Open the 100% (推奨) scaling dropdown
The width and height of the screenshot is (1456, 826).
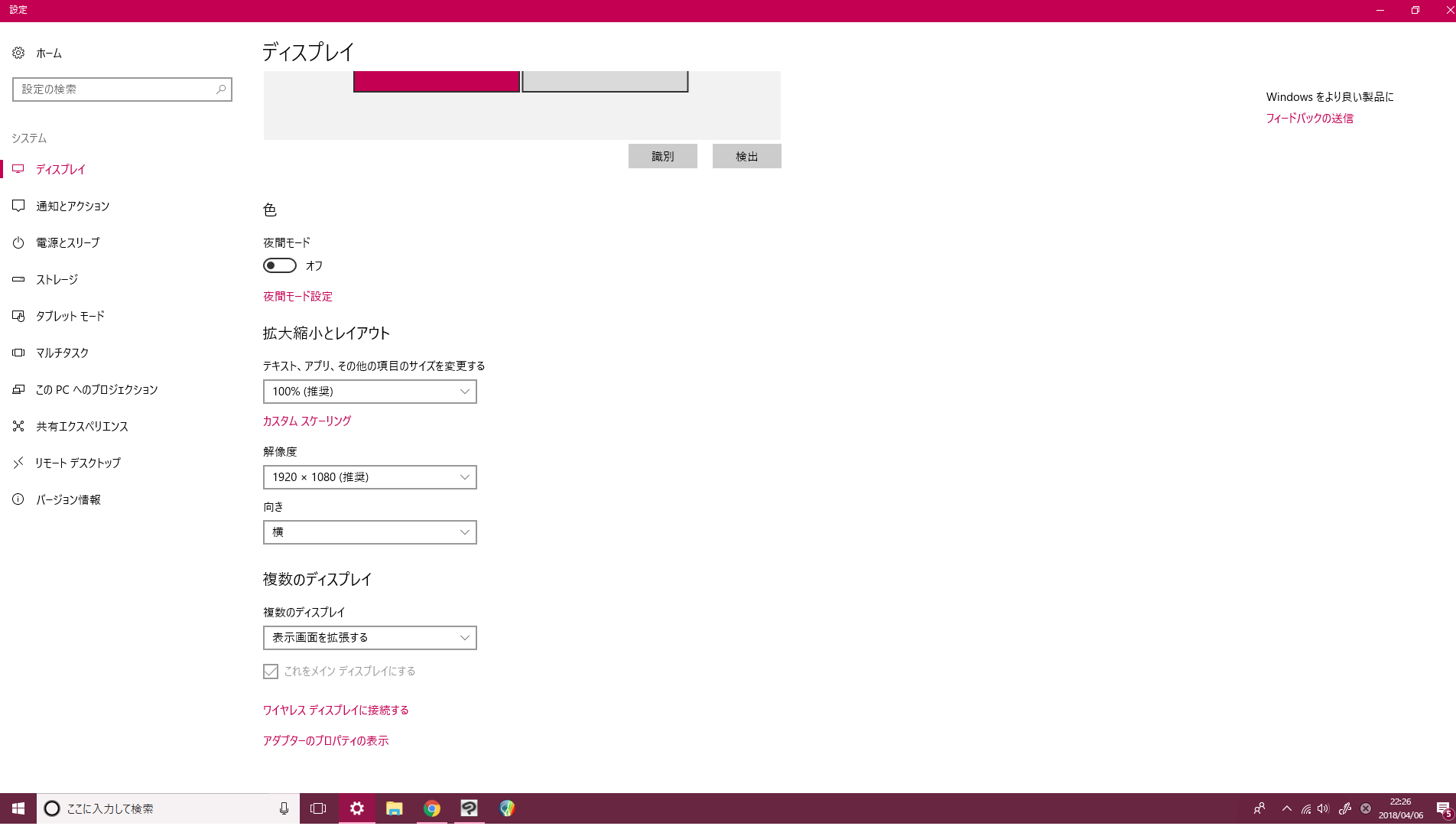tap(370, 392)
